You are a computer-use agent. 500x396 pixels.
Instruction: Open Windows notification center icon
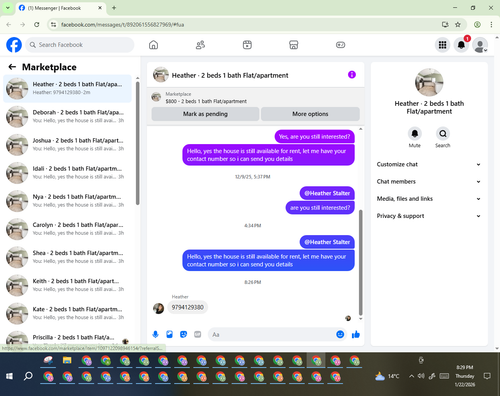[487, 376]
